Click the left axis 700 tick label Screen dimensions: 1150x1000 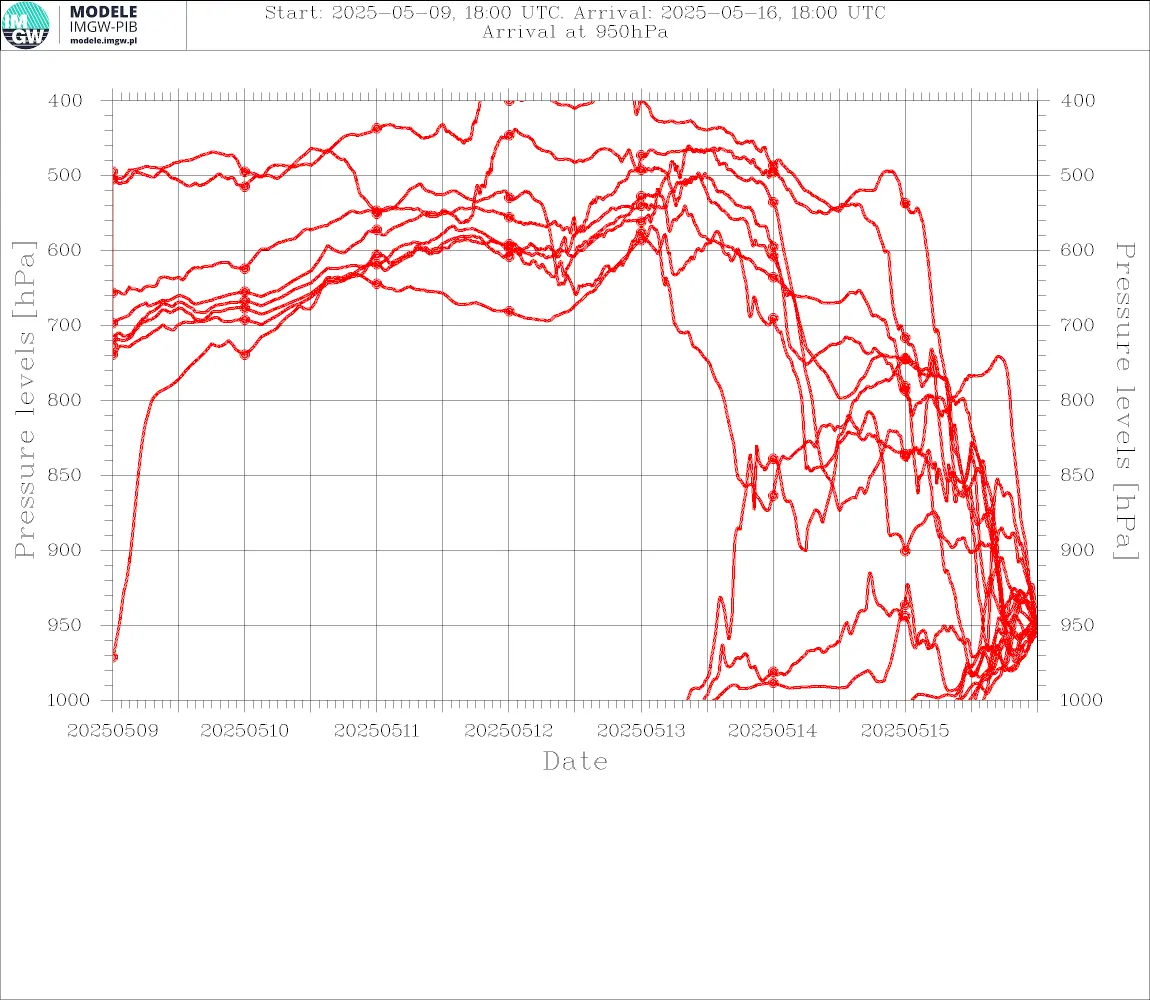pos(65,325)
